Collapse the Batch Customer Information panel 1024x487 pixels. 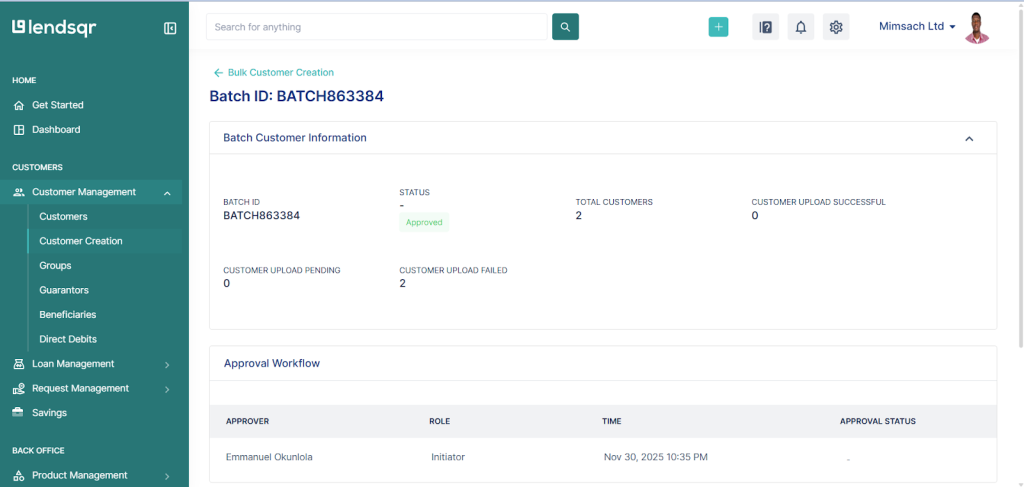[x=968, y=139]
